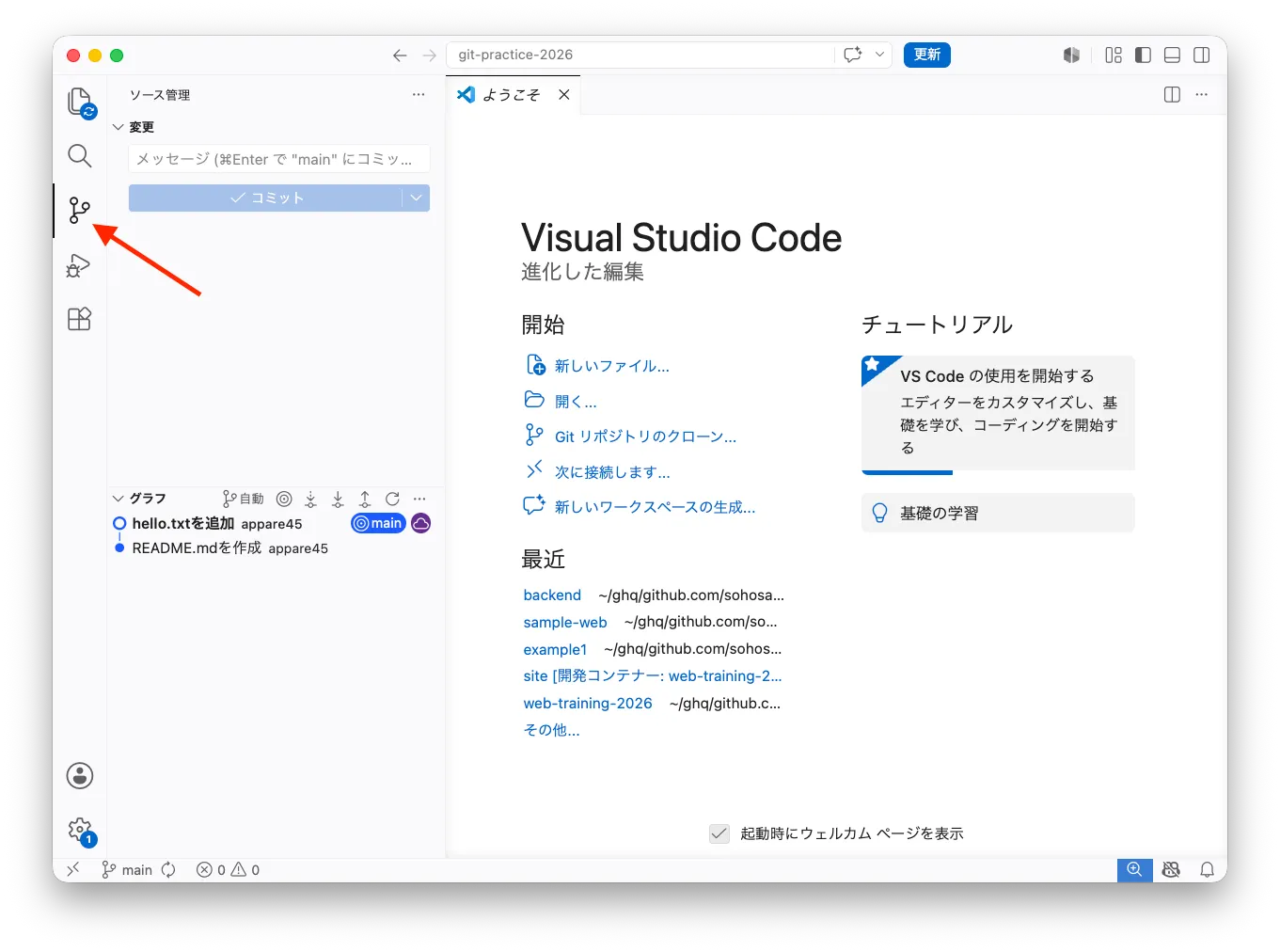Click the 更新 update button
The width and height of the screenshot is (1280, 952).
tap(927, 55)
